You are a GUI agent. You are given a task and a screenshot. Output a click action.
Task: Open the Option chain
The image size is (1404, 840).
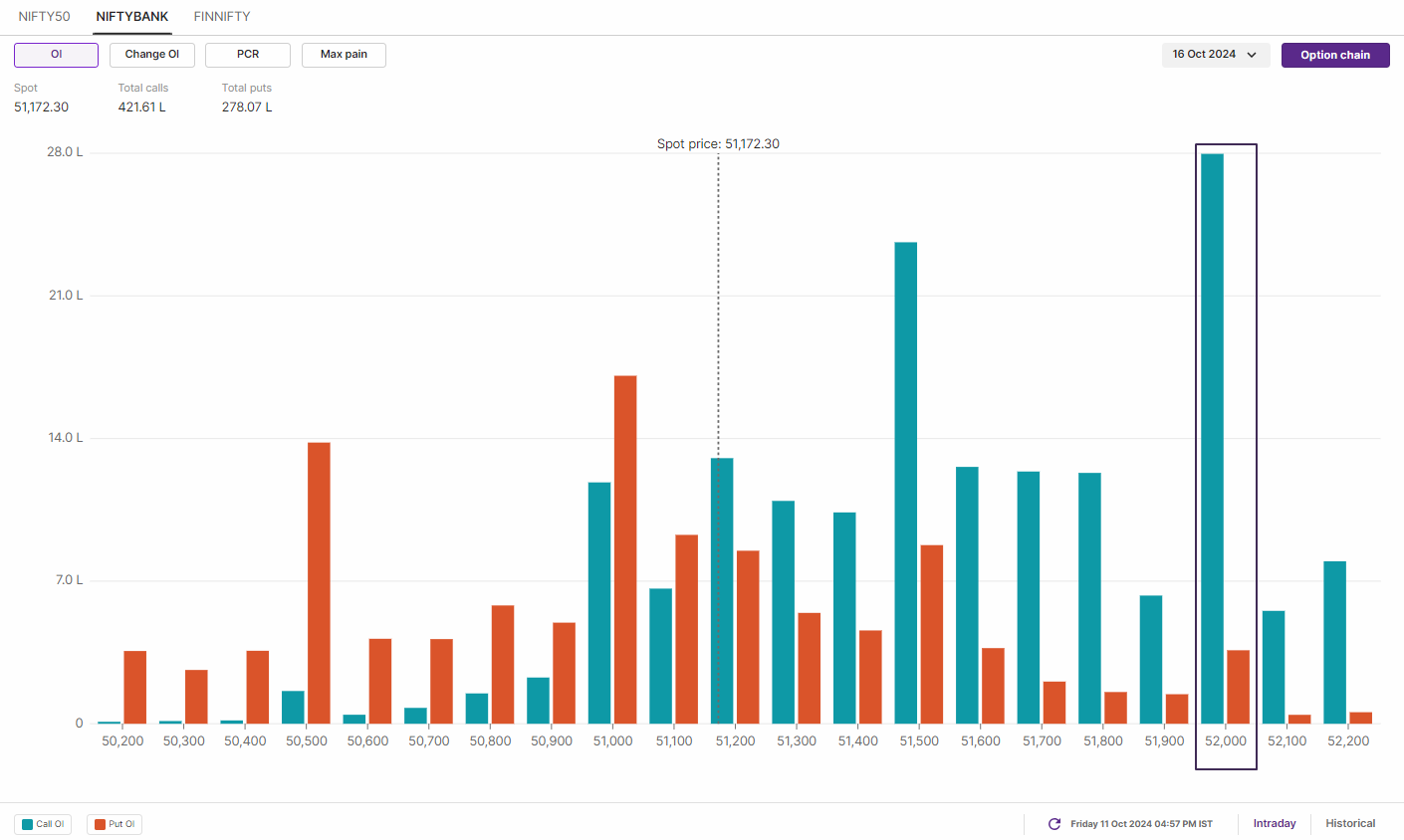(1335, 55)
